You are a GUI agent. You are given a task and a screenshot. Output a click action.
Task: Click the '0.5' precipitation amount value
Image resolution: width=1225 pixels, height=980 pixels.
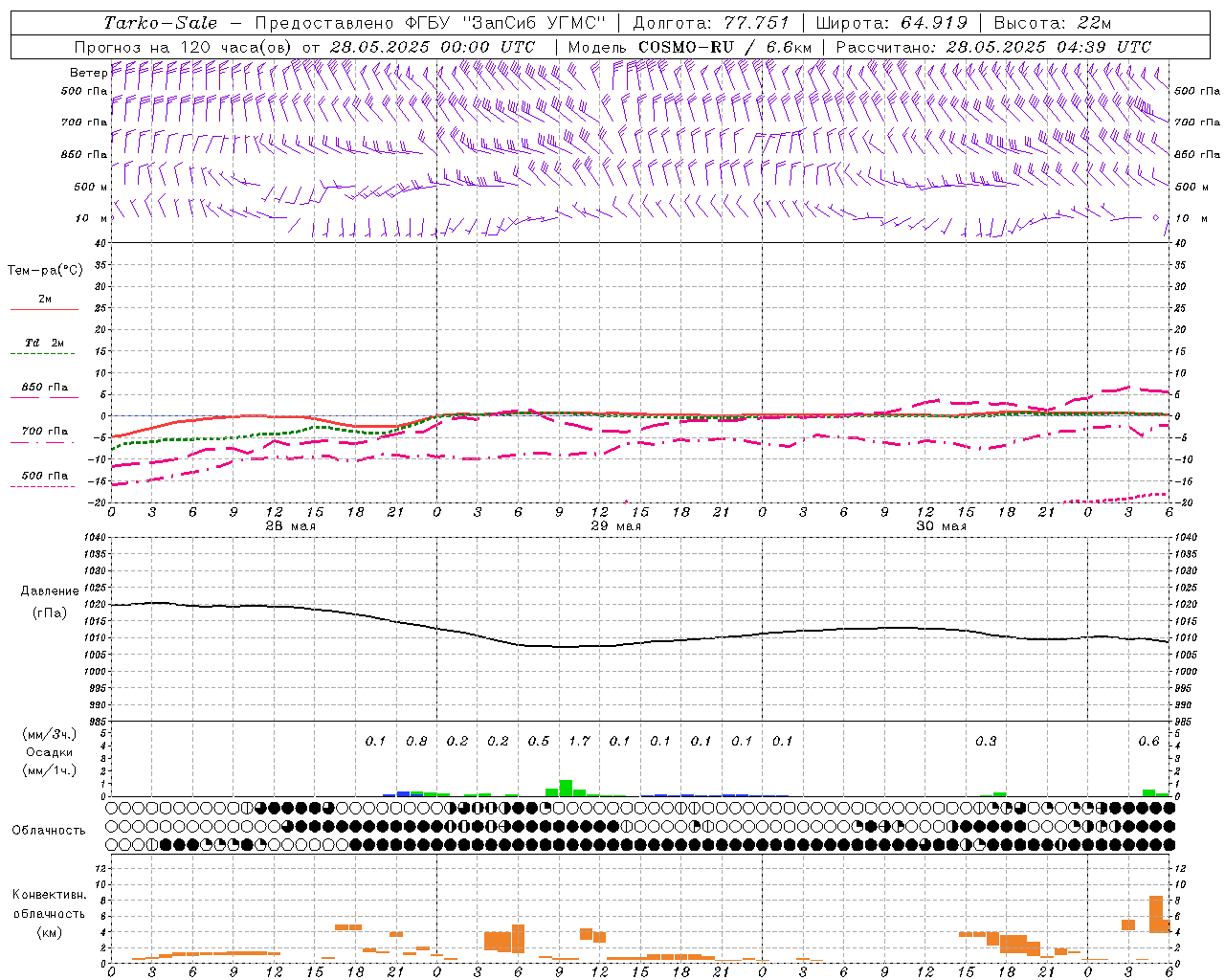coord(539,741)
